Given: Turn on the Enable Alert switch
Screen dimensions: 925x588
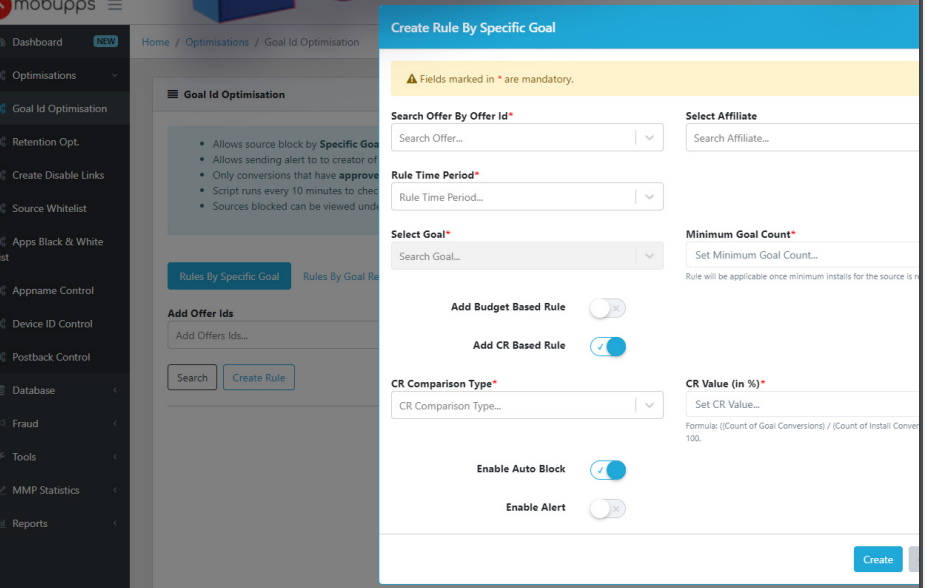Looking at the screenshot, I should coord(608,508).
